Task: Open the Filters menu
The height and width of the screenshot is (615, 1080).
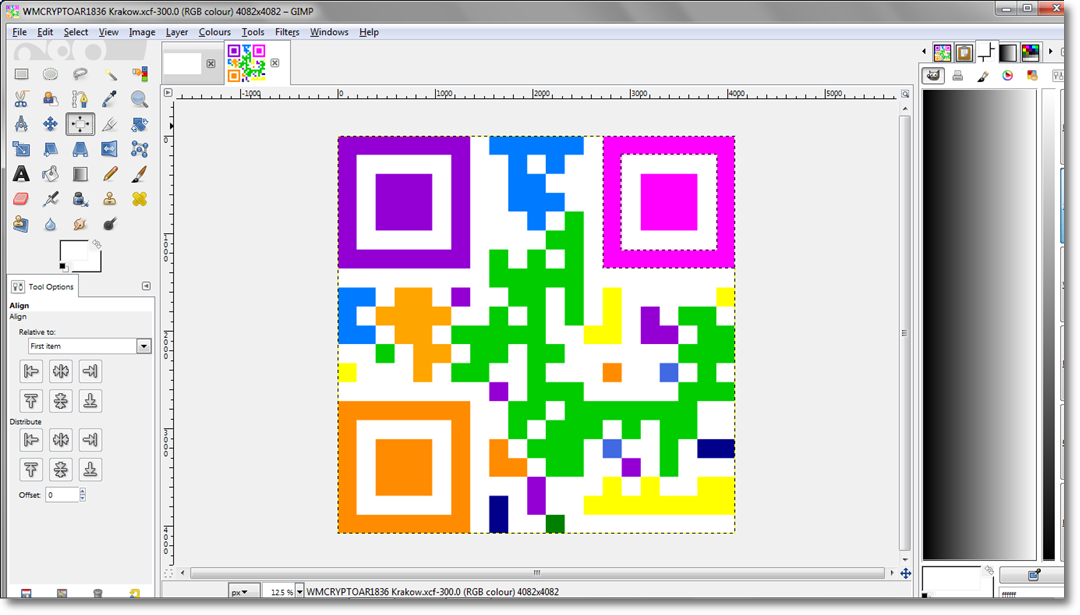Action: click(287, 32)
